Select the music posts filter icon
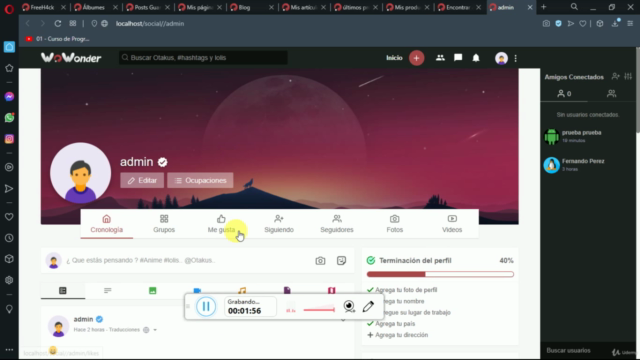640x360 pixels. (x=242, y=290)
